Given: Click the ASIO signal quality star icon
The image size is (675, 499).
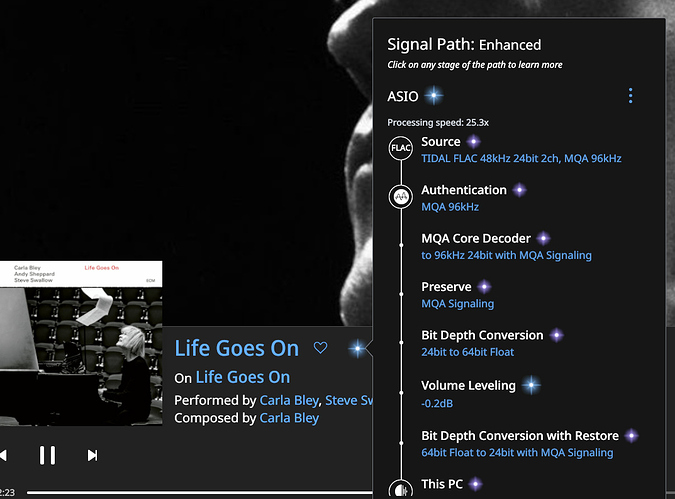Looking at the screenshot, I should [x=433, y=96].
